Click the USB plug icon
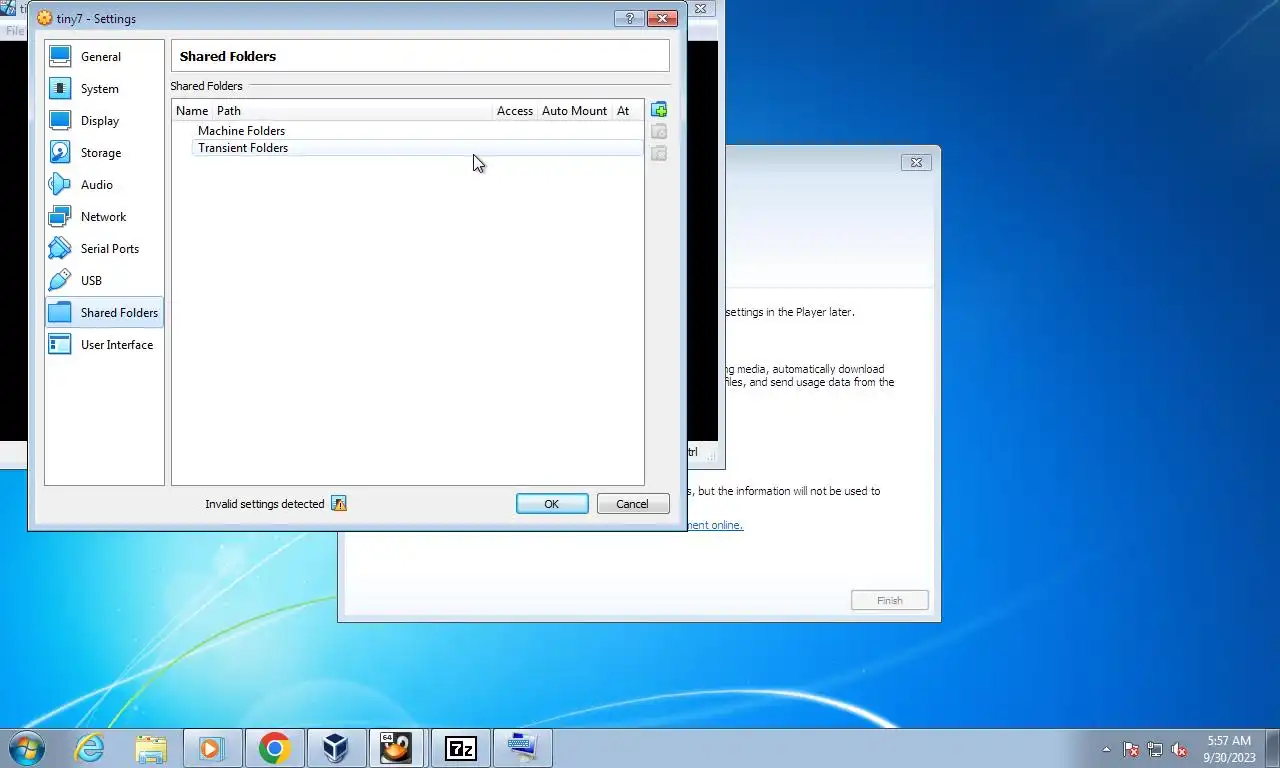Image resolution: width=1280 pixels, height=768 pixels. coord(60,281)
